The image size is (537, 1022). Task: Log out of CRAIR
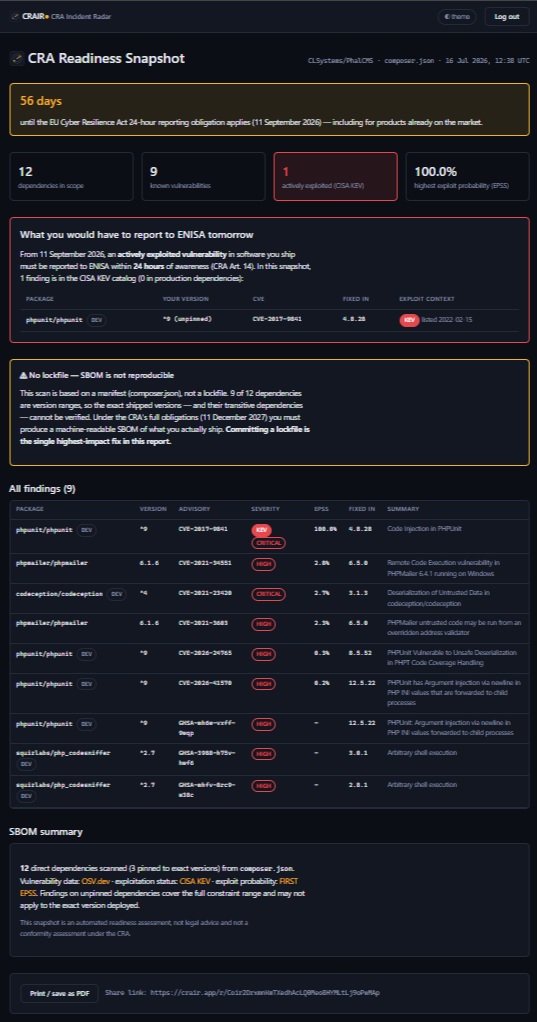pyautogui.click(x=507, y=16)
